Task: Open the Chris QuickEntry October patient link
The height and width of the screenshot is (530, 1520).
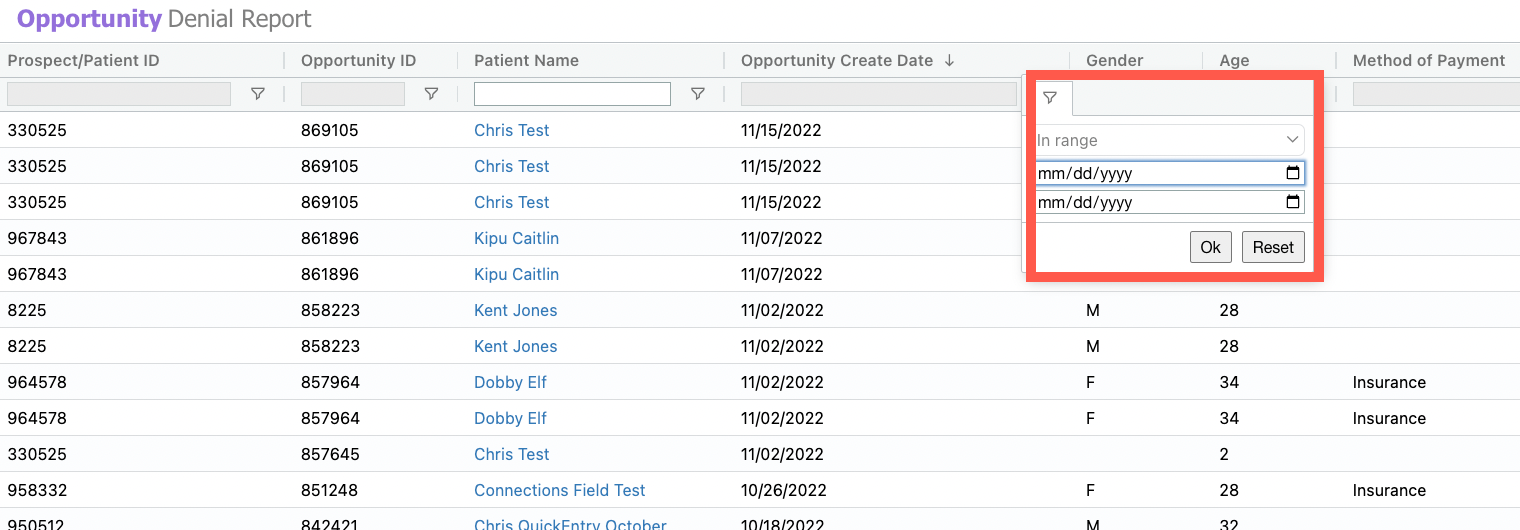Action: coord(570,524)
